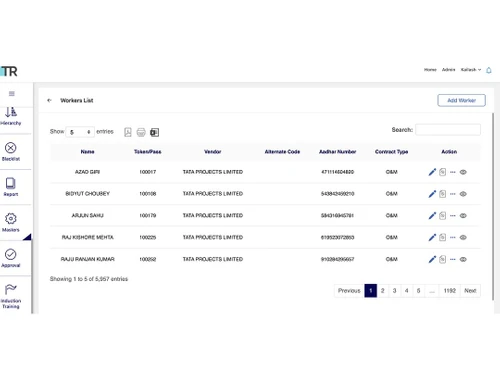Go to the Home menu item
This screenshot has height=375, width=500.
click(430, 70)
